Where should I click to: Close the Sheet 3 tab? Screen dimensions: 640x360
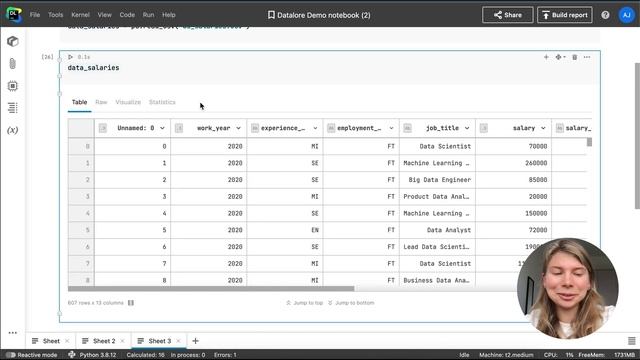point(178,341)
